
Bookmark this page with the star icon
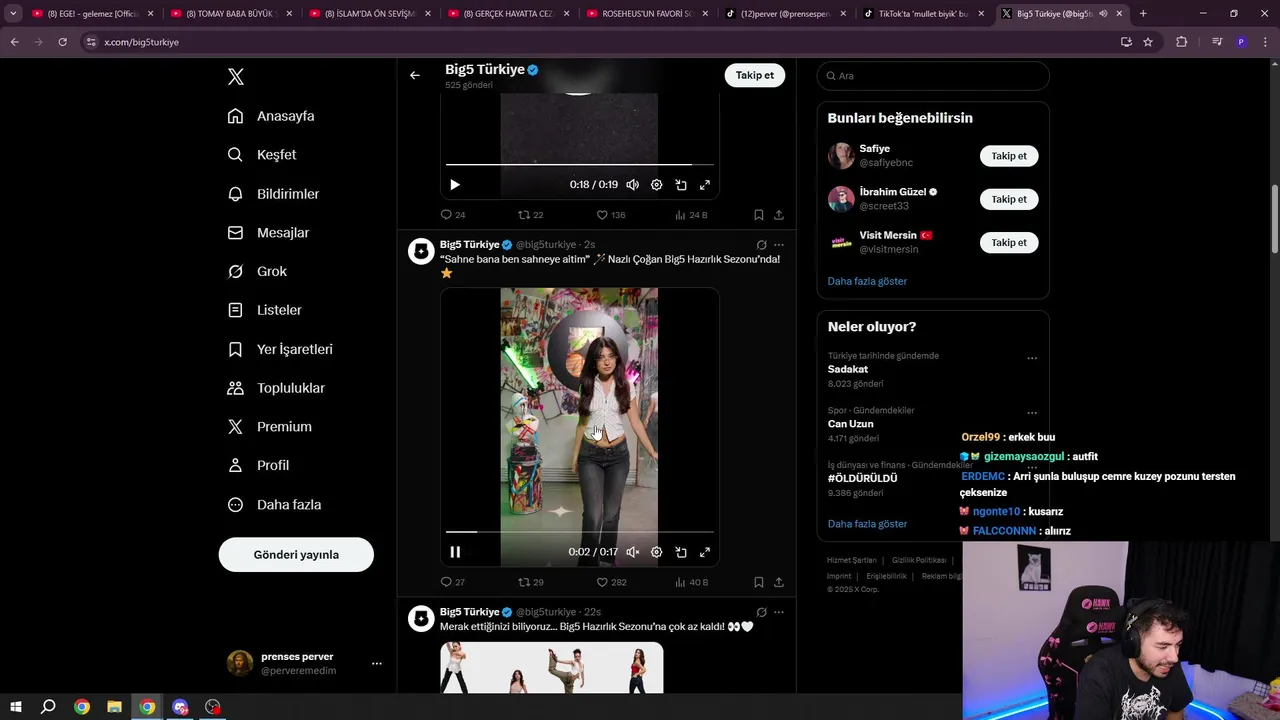pos(1148,42)
